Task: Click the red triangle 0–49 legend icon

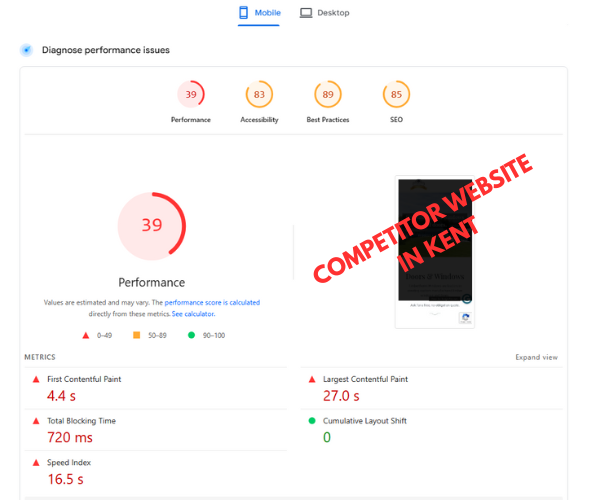Action: click(x=86, y=336)
